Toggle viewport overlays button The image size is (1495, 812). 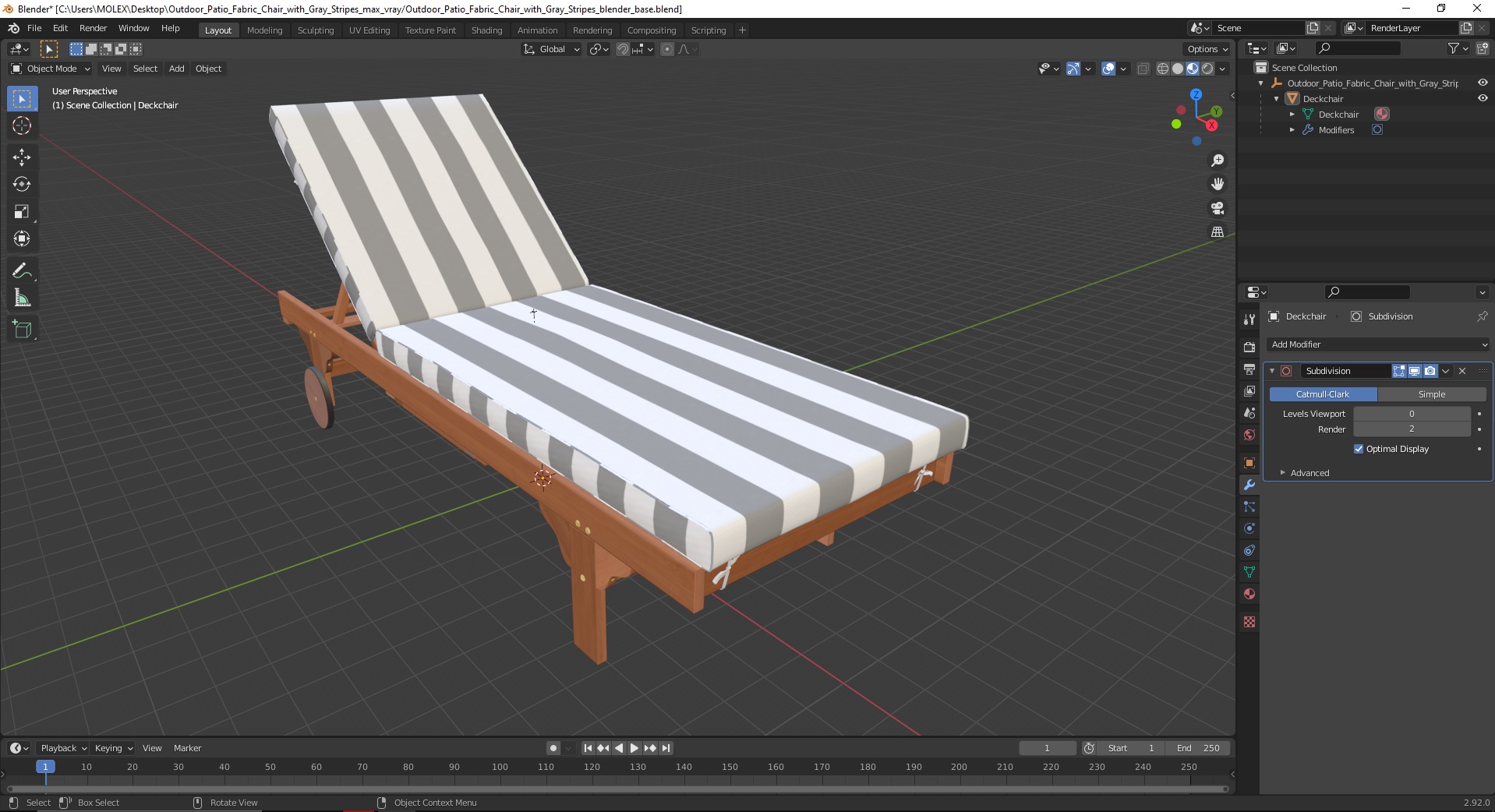1108,69
